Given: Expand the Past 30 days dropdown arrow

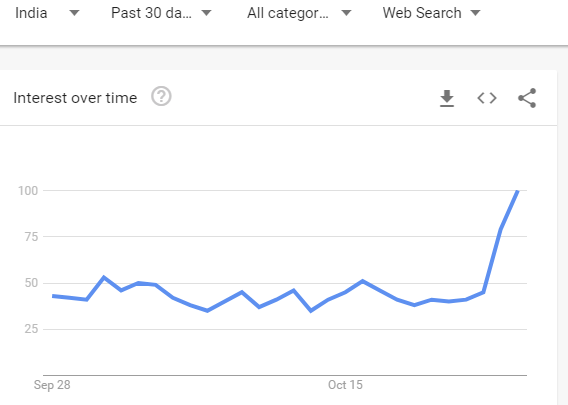Looking at the screenshot, I should [206, 13].
